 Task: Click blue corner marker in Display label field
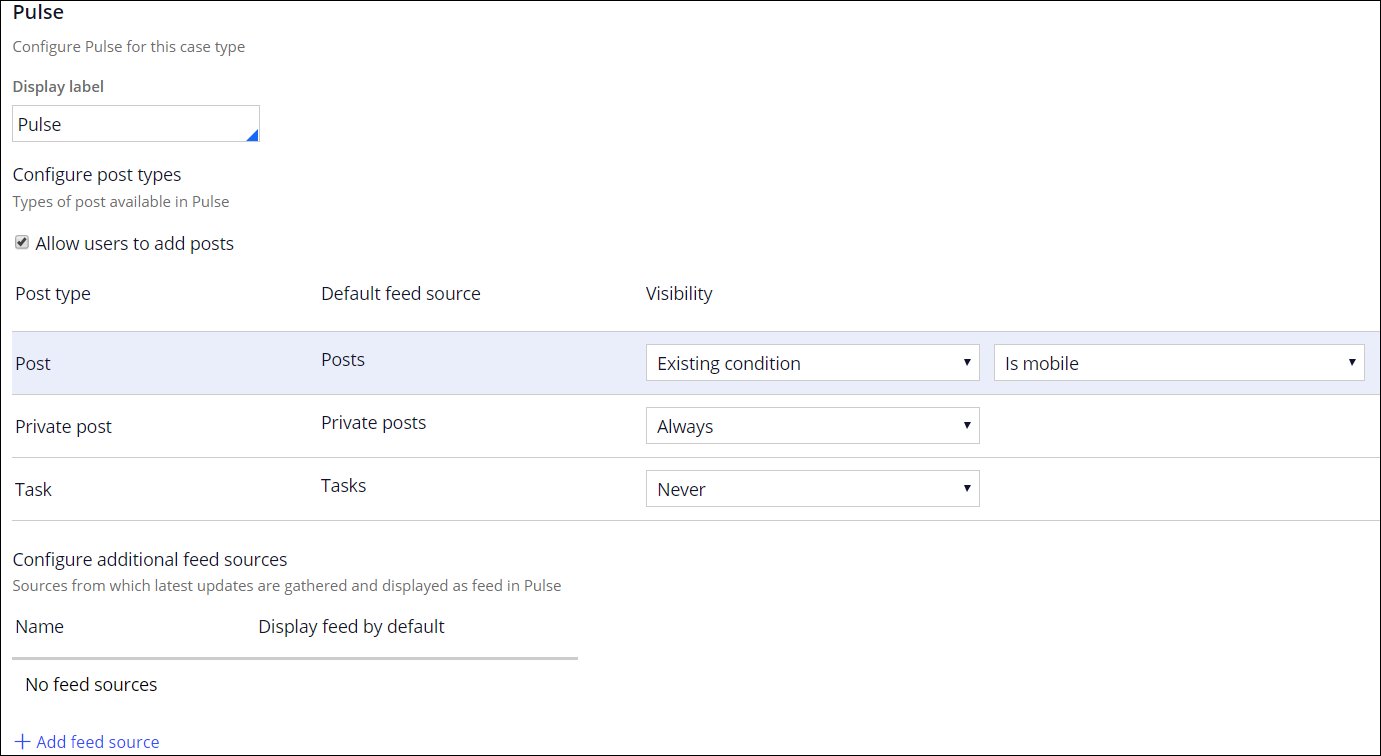pos(252,135)
